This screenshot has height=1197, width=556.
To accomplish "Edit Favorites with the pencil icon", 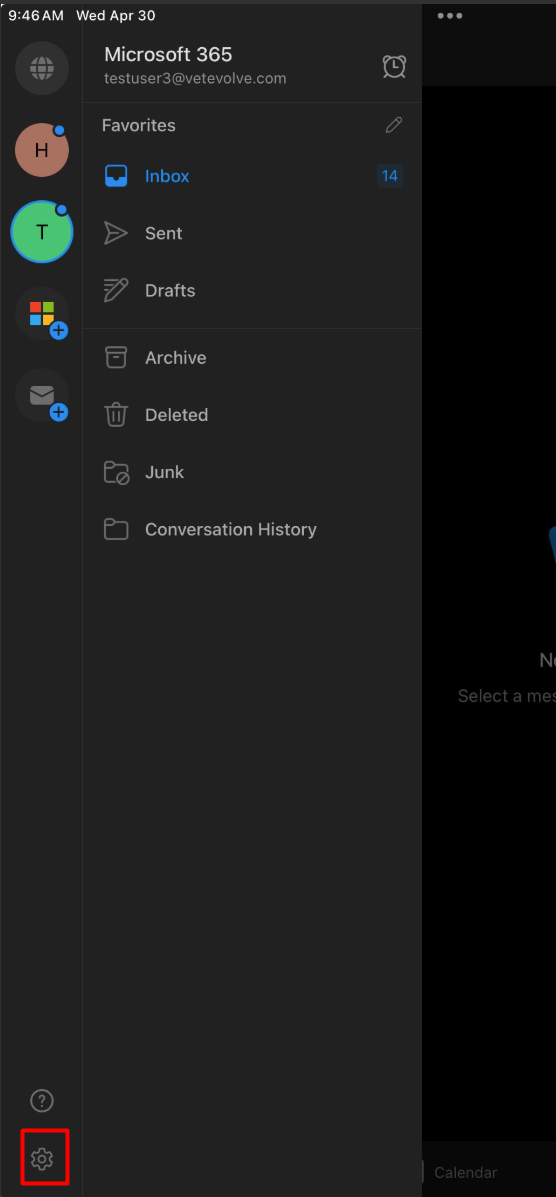I will coord(394,125).
